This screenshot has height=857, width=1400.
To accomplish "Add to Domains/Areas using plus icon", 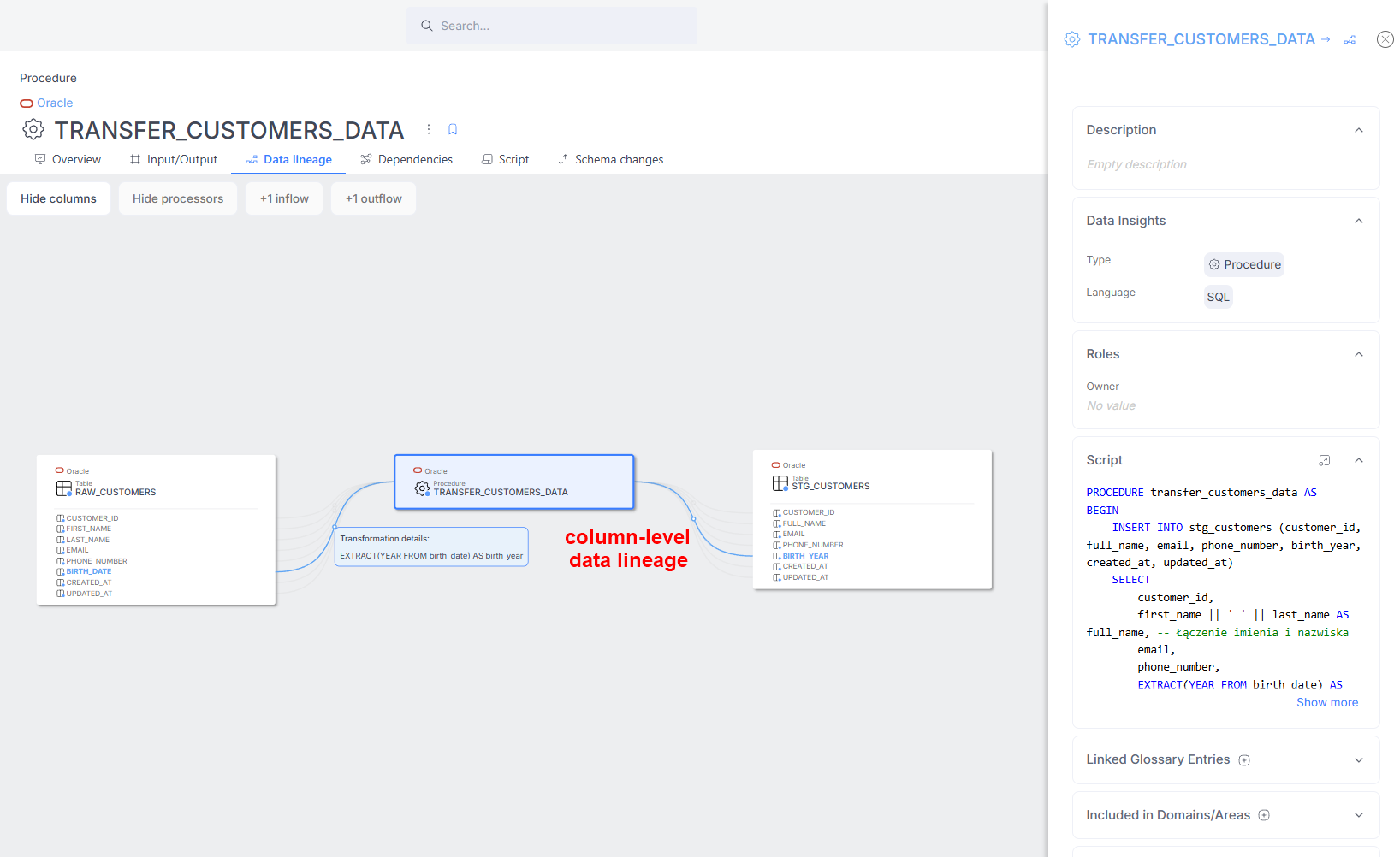I will (1264, 815).
